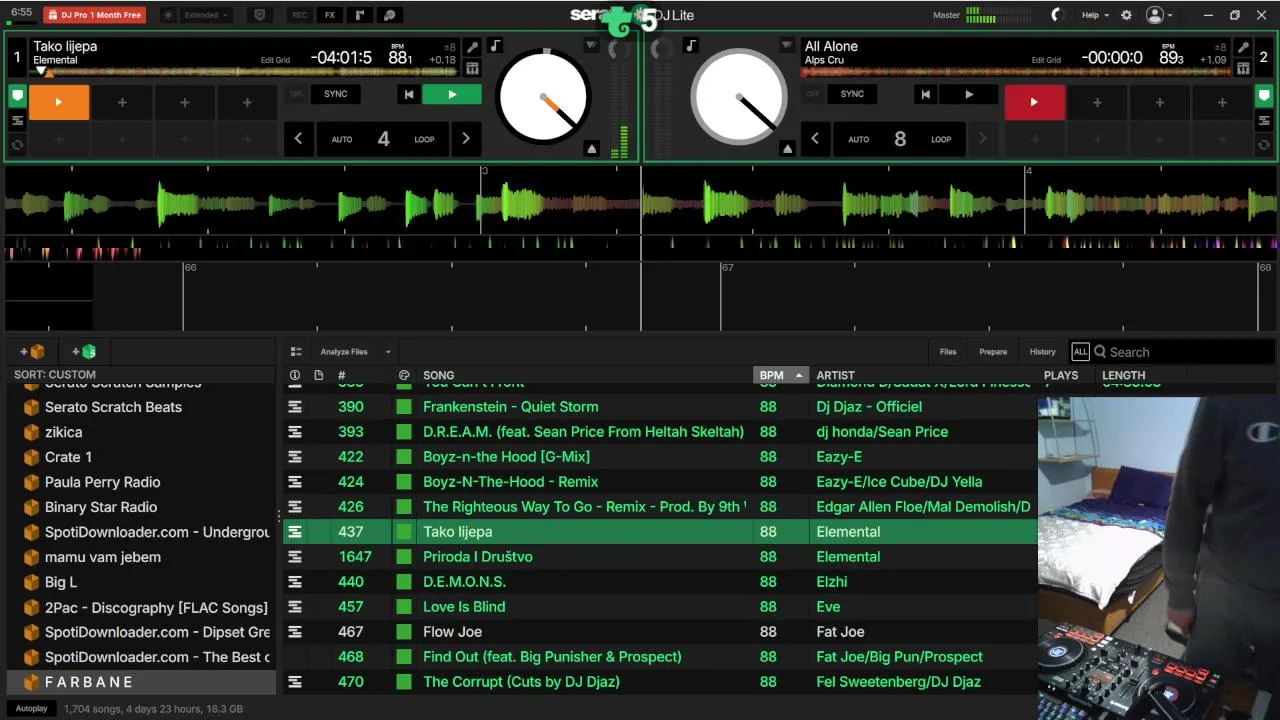Image resolution: width=1280 pixels, height=720 pixels.
Task: Toggle deck 1 musical note key icon
Action: pyautogui.click(x=496, y=46)
